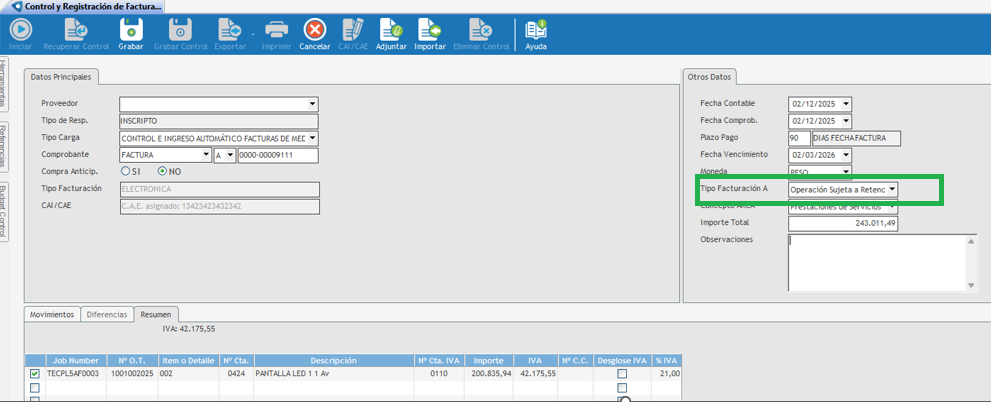Viewport: 991px width, 402px height.
Task: Select SI for Compra Anticip.
Action: [x=125, y=172]
